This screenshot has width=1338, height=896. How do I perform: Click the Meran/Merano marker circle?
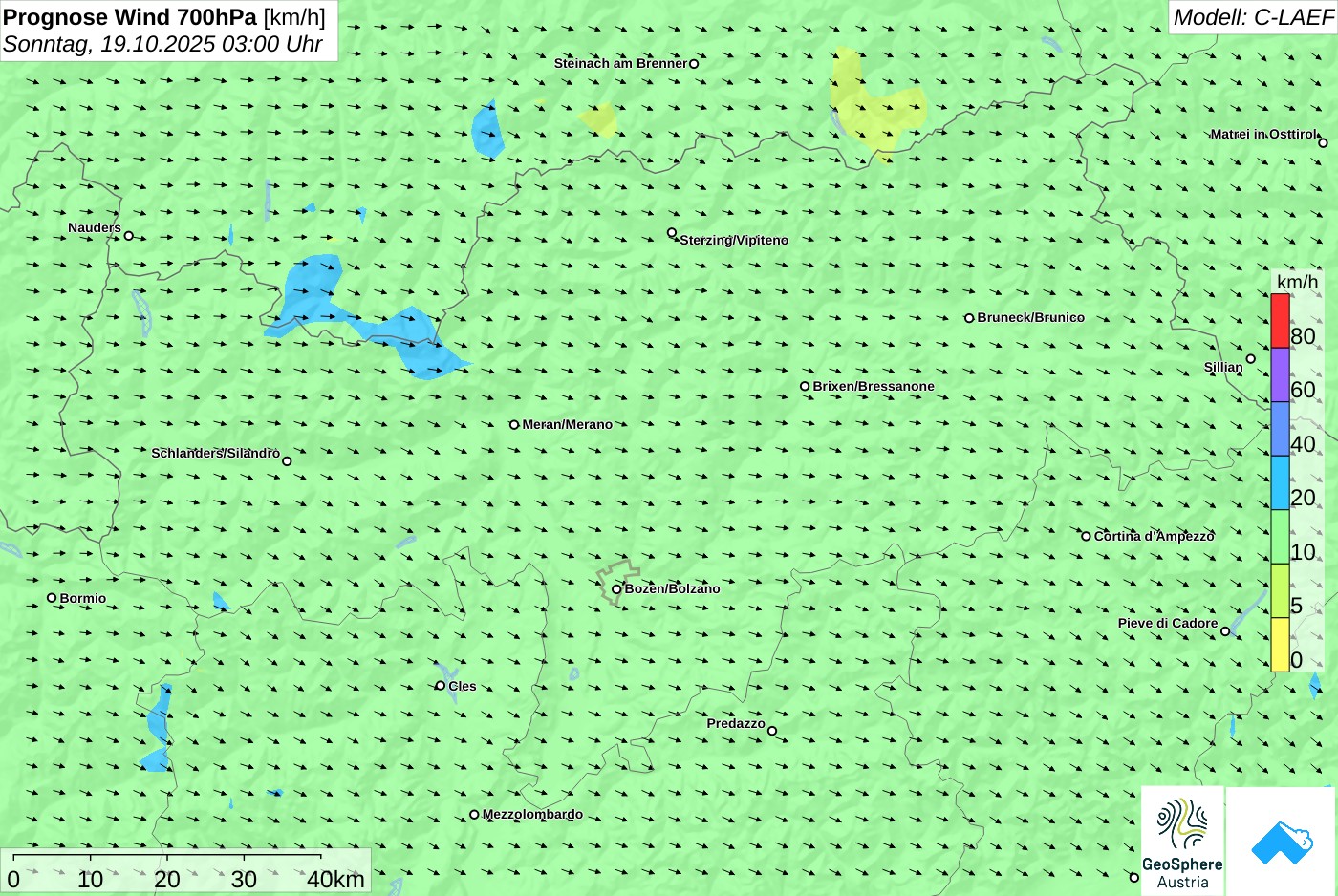(514, 425)
